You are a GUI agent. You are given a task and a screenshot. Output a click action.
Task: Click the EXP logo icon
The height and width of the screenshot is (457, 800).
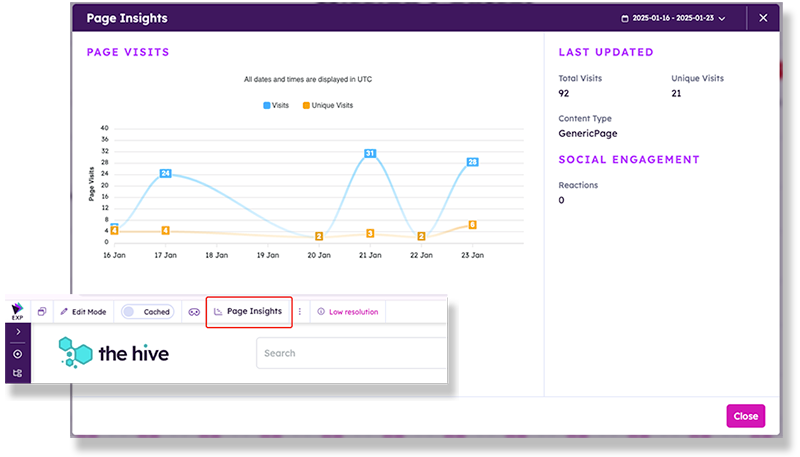pos(18,312)
